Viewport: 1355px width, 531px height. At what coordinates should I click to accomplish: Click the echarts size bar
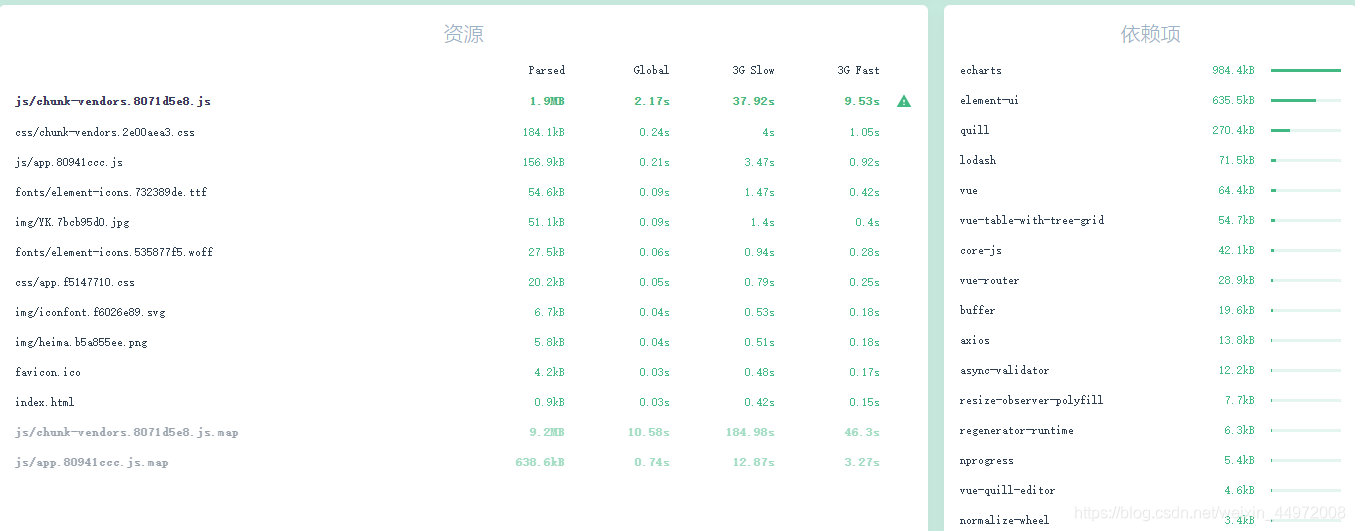tap(1306, 70)
